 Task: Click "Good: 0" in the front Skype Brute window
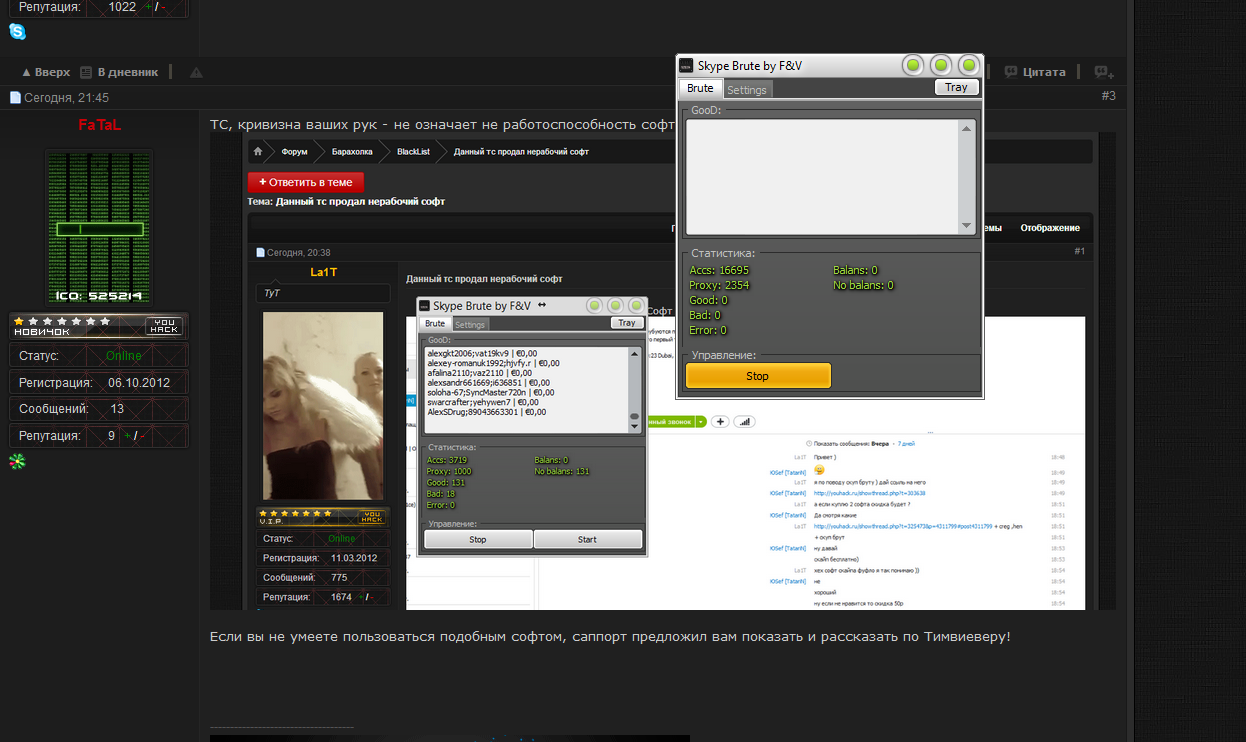[x=708, y=300]
